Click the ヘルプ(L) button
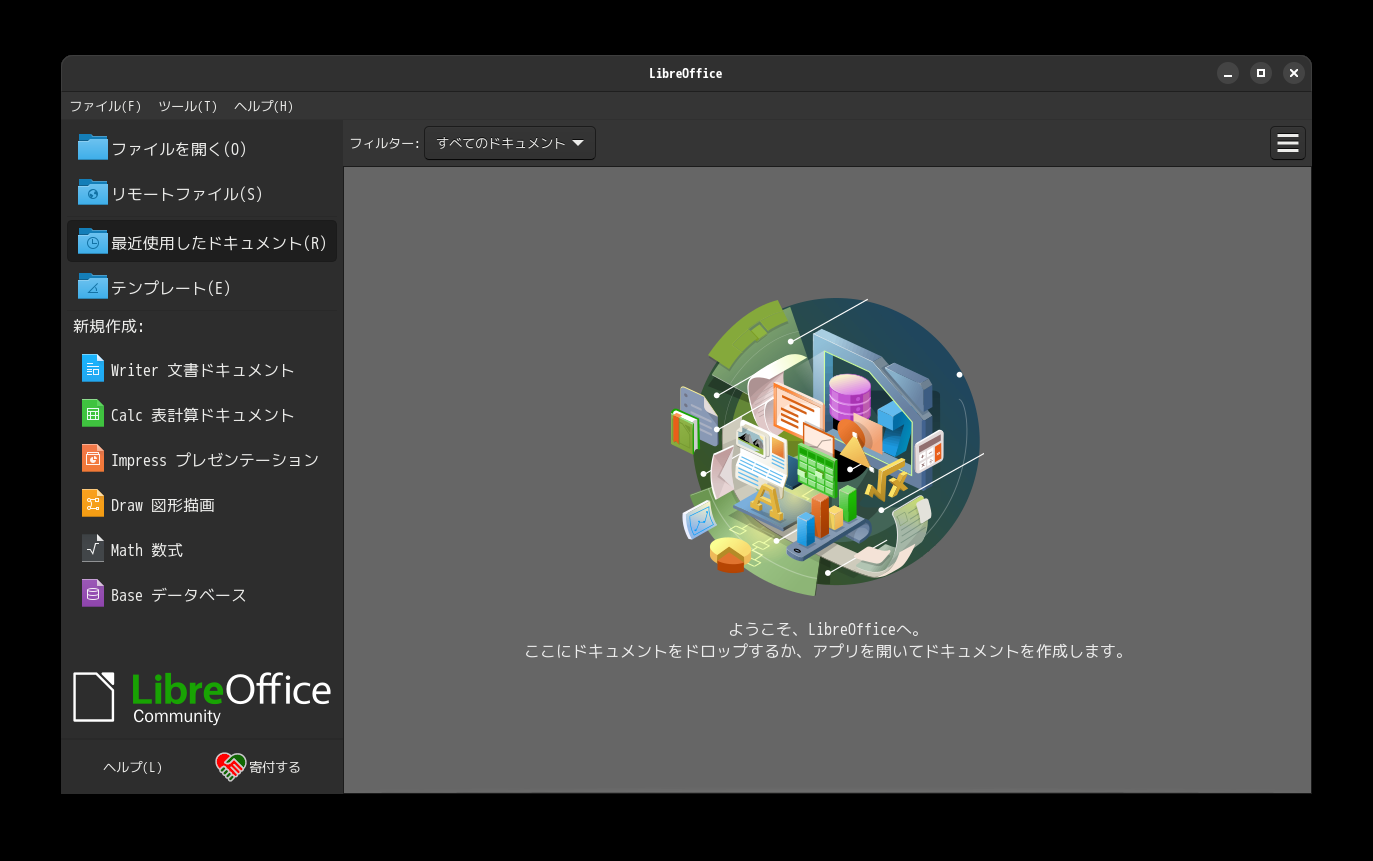1373x861 pixels. 133,767
